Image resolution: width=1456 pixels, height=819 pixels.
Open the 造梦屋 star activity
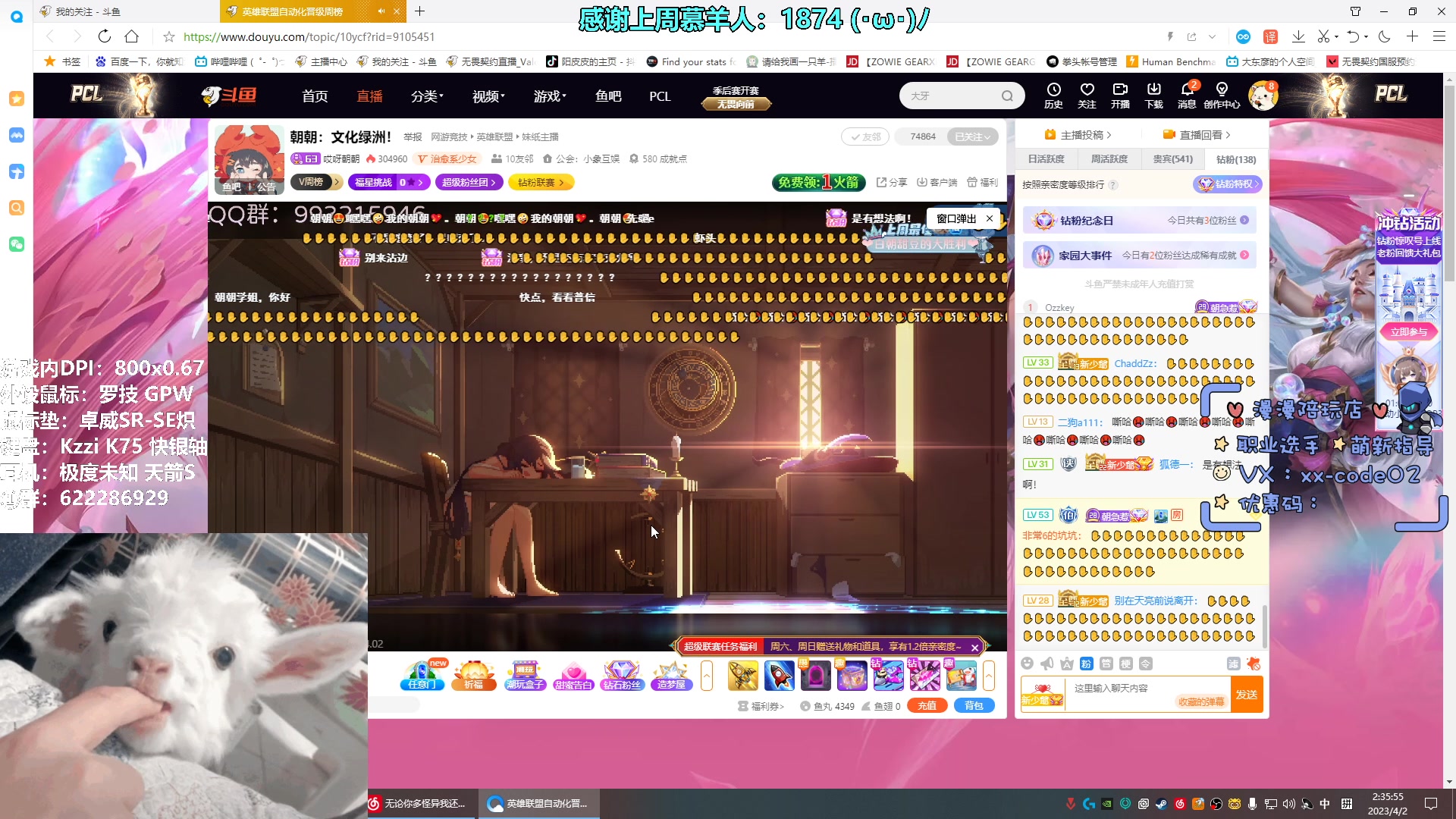[x=671, y=675]
